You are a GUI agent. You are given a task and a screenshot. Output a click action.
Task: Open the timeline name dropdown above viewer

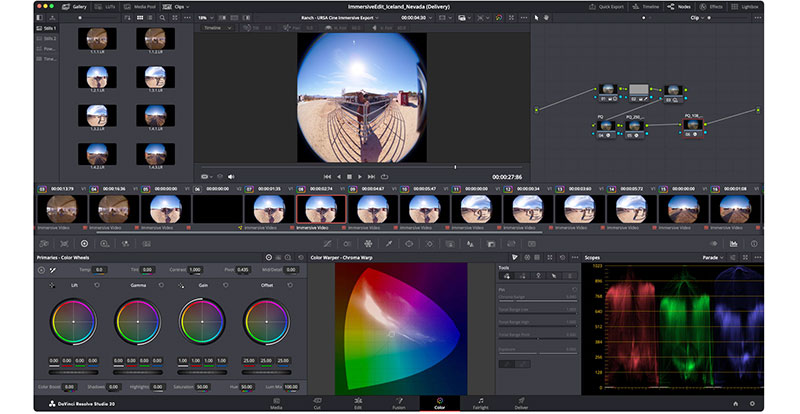point(339,18)
